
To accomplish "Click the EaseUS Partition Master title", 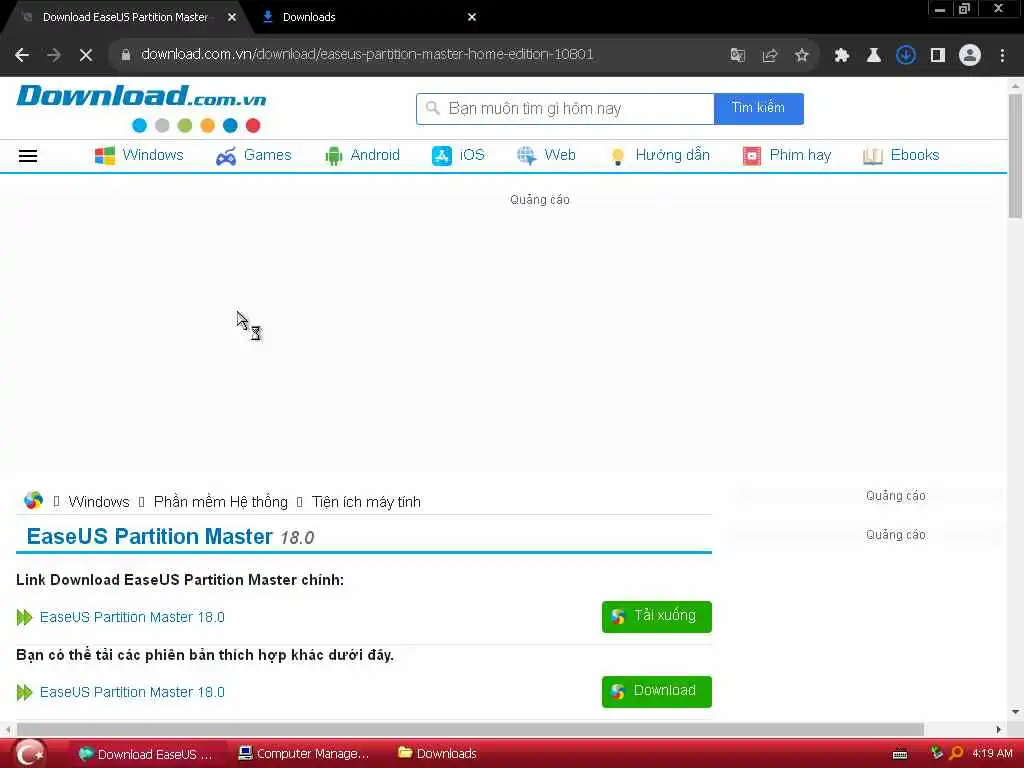I will [150, 536].
